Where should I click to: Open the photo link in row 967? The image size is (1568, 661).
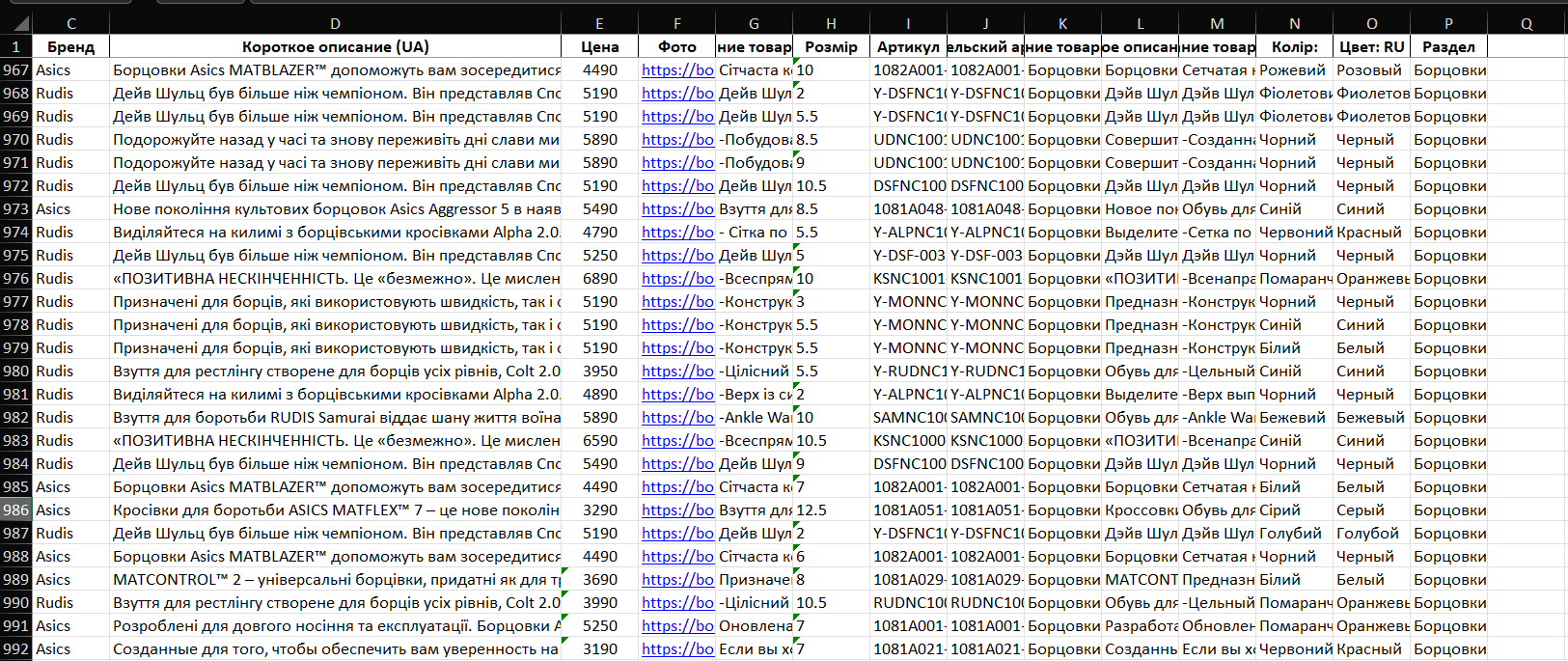677,69
